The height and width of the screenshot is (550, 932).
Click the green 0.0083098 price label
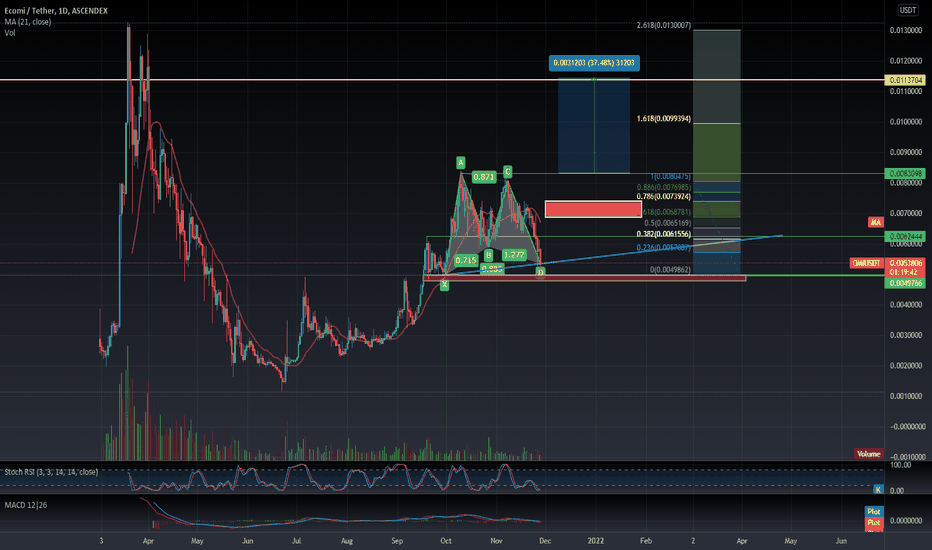pyautogui.click(x=905, y=174)
